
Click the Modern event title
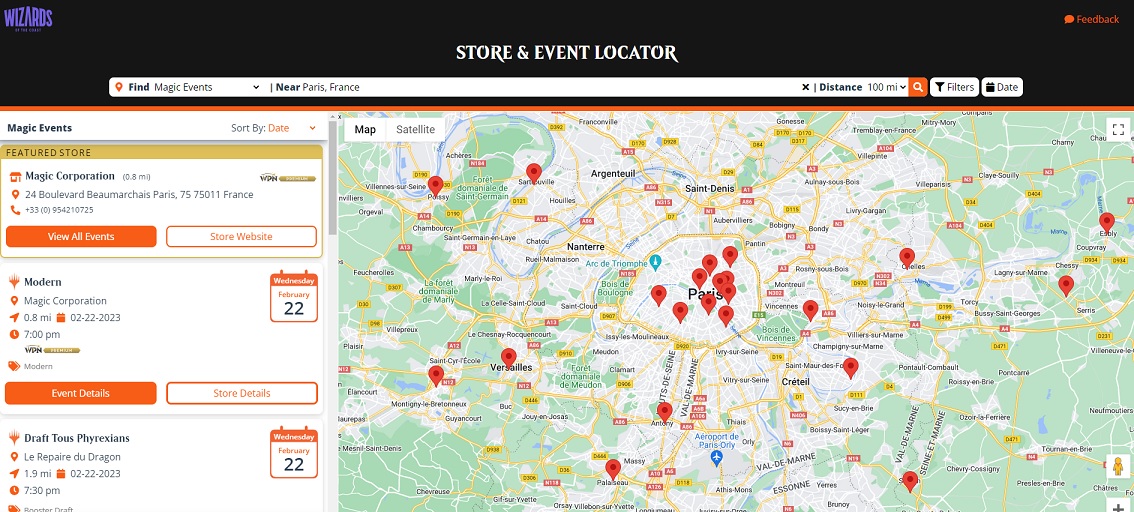pyautogui.click(x=43, y=282)
